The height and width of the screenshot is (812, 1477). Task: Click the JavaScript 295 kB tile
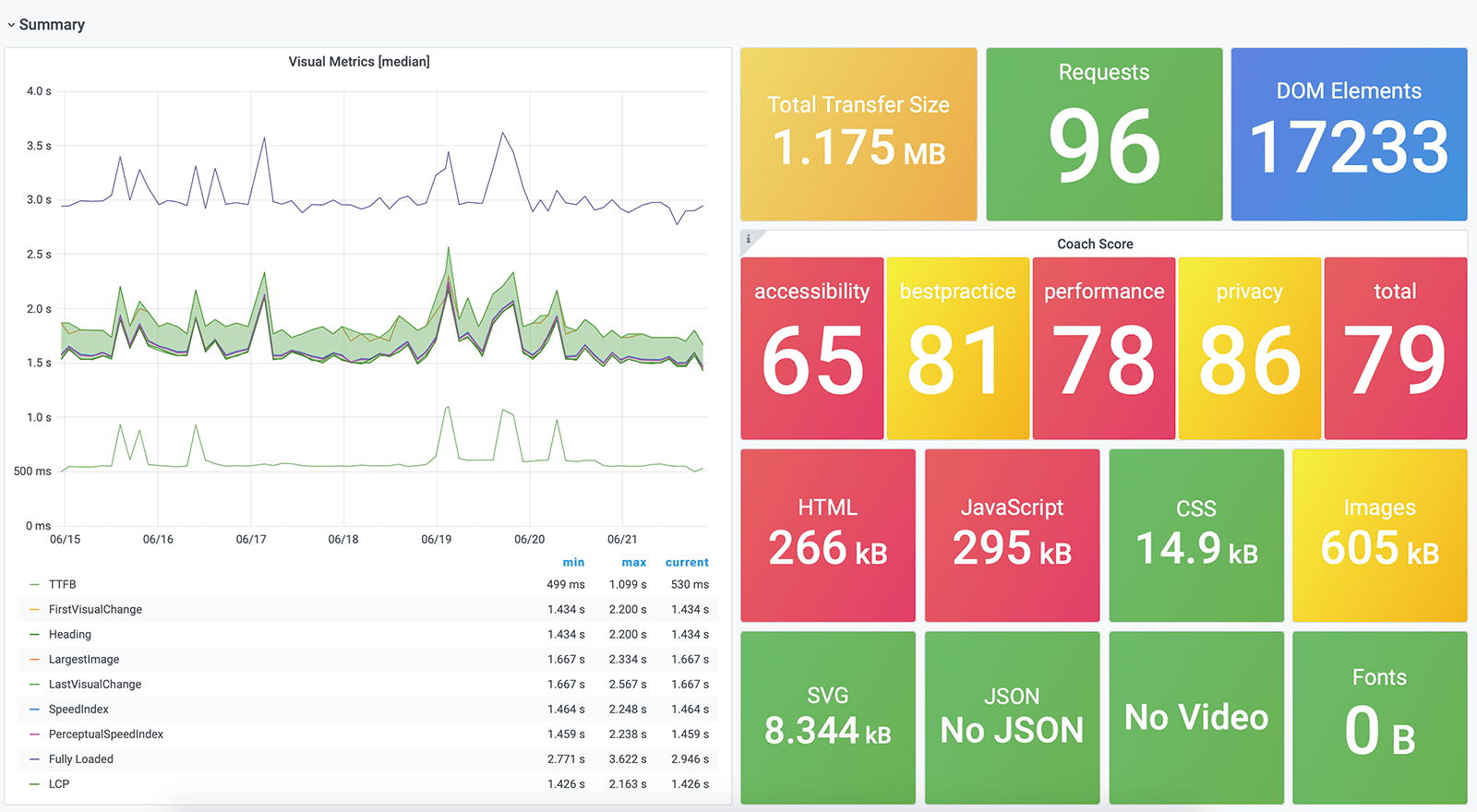1012,535
